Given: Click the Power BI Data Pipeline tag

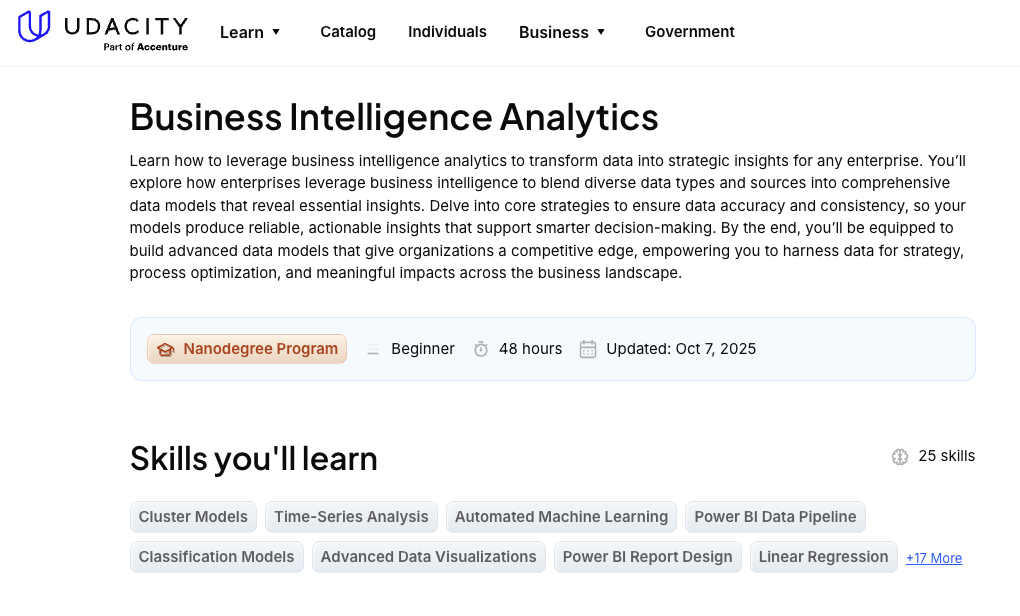Looking at the screenshot, I should tap(775, 517).
